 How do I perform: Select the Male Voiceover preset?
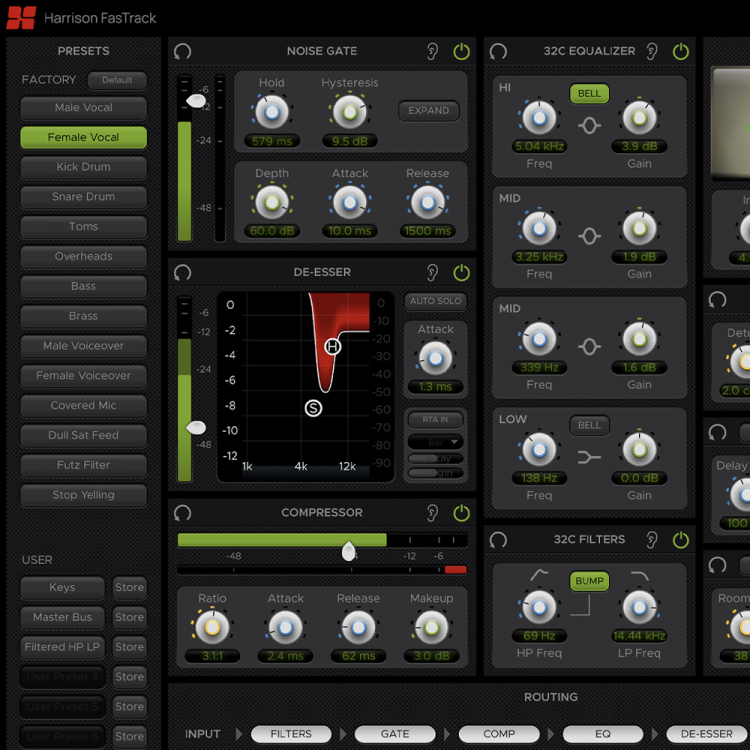click(x=83, y=346)
